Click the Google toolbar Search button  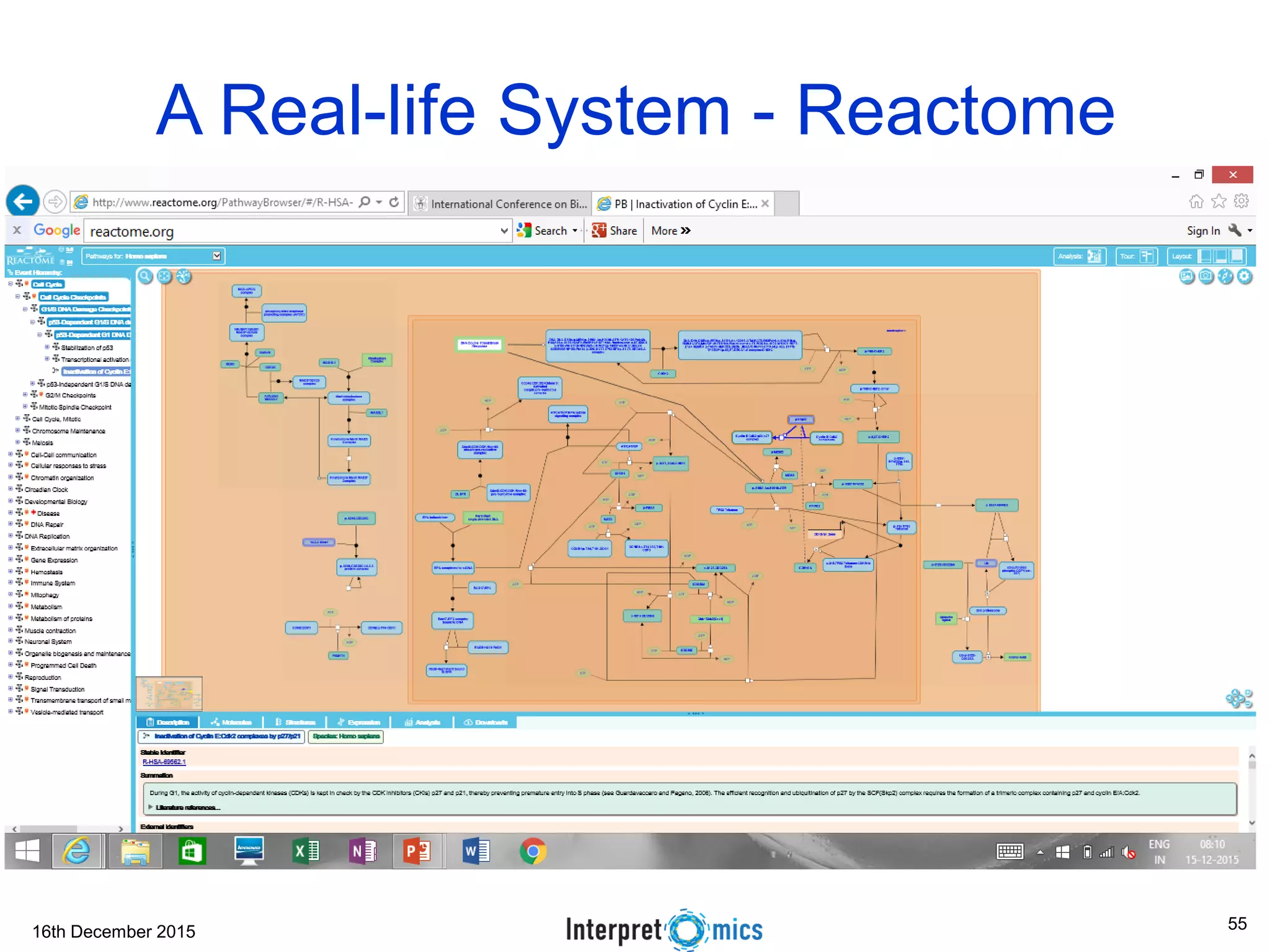[x=543, y=231]
